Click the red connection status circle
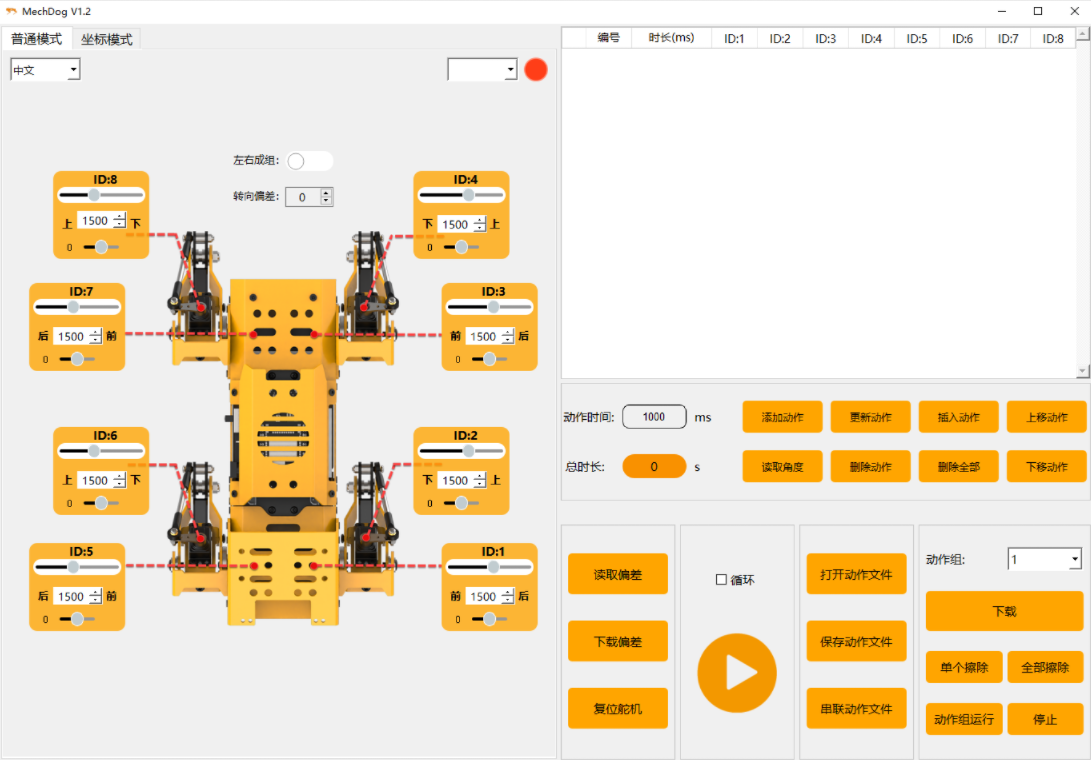 (x=536, y=70)
